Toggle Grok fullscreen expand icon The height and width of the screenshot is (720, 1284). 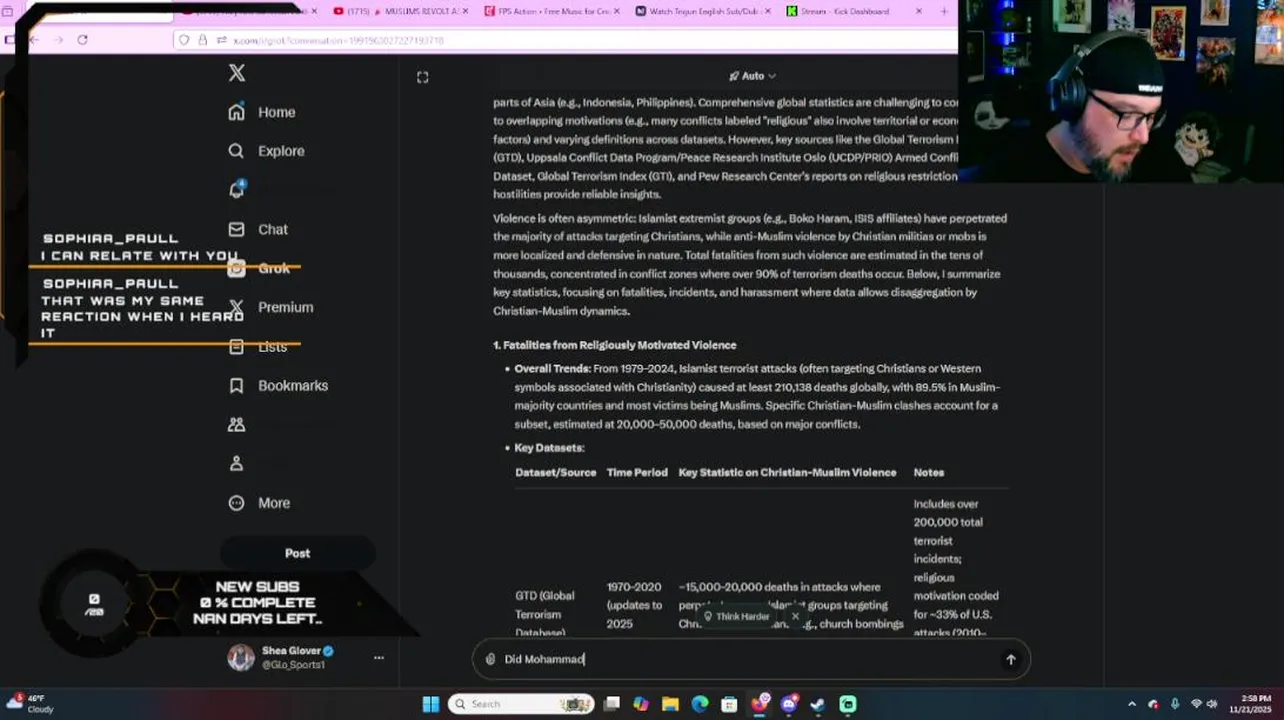click(x=423, y=77)
